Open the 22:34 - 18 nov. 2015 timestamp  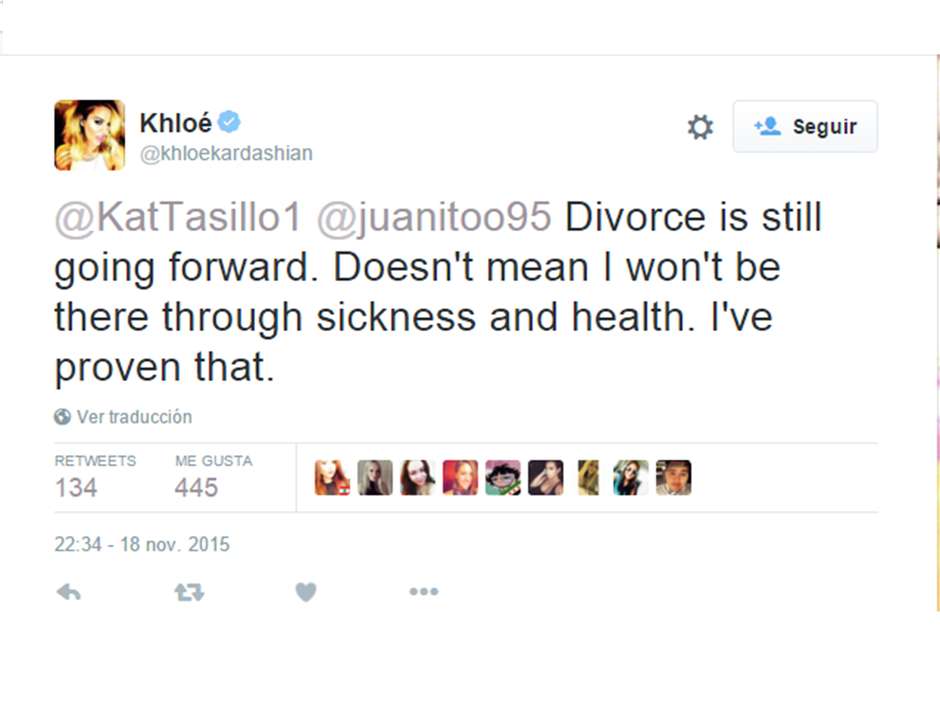[142, 545]
